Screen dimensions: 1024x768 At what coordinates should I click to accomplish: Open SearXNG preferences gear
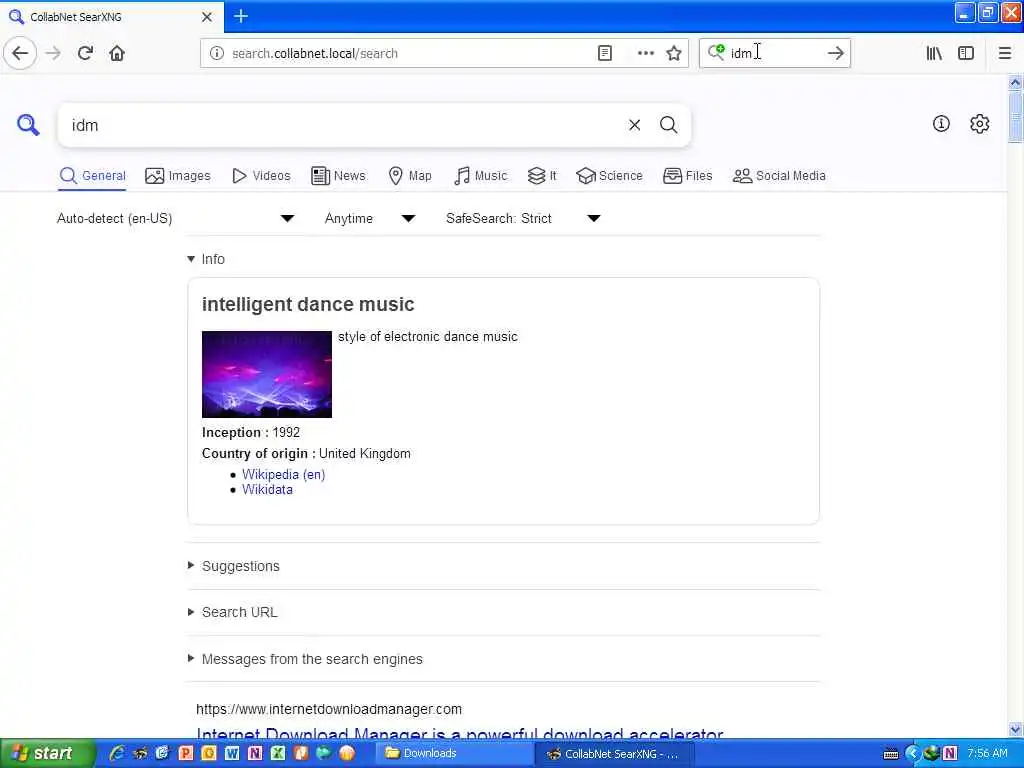coord(980,123)
